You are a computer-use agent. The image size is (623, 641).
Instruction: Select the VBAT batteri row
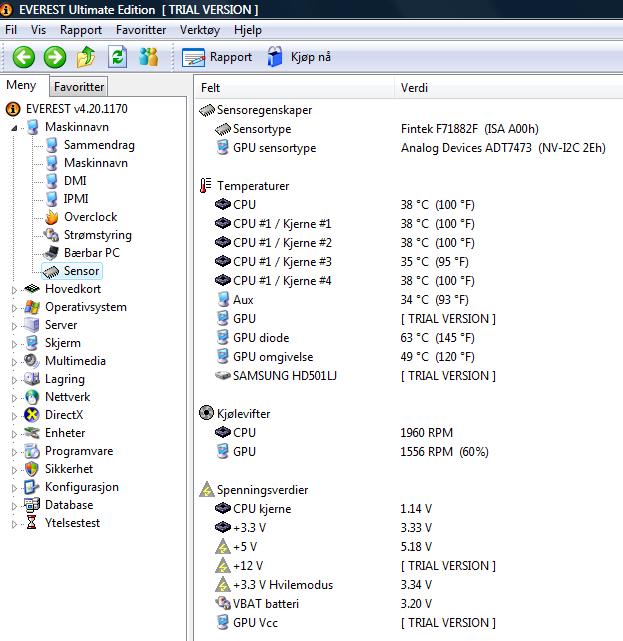pyautogui.click(x=409, y=603)
